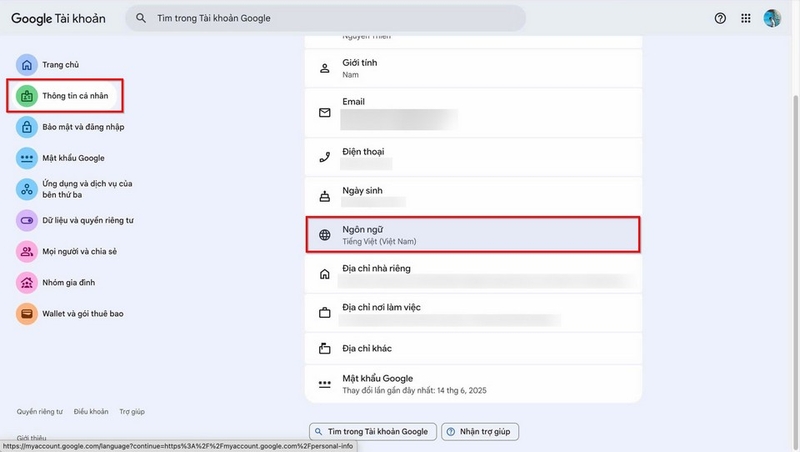Open the Ngày sinh row
Viewport: 800px width, 452px height.
[x=473, y=196]
